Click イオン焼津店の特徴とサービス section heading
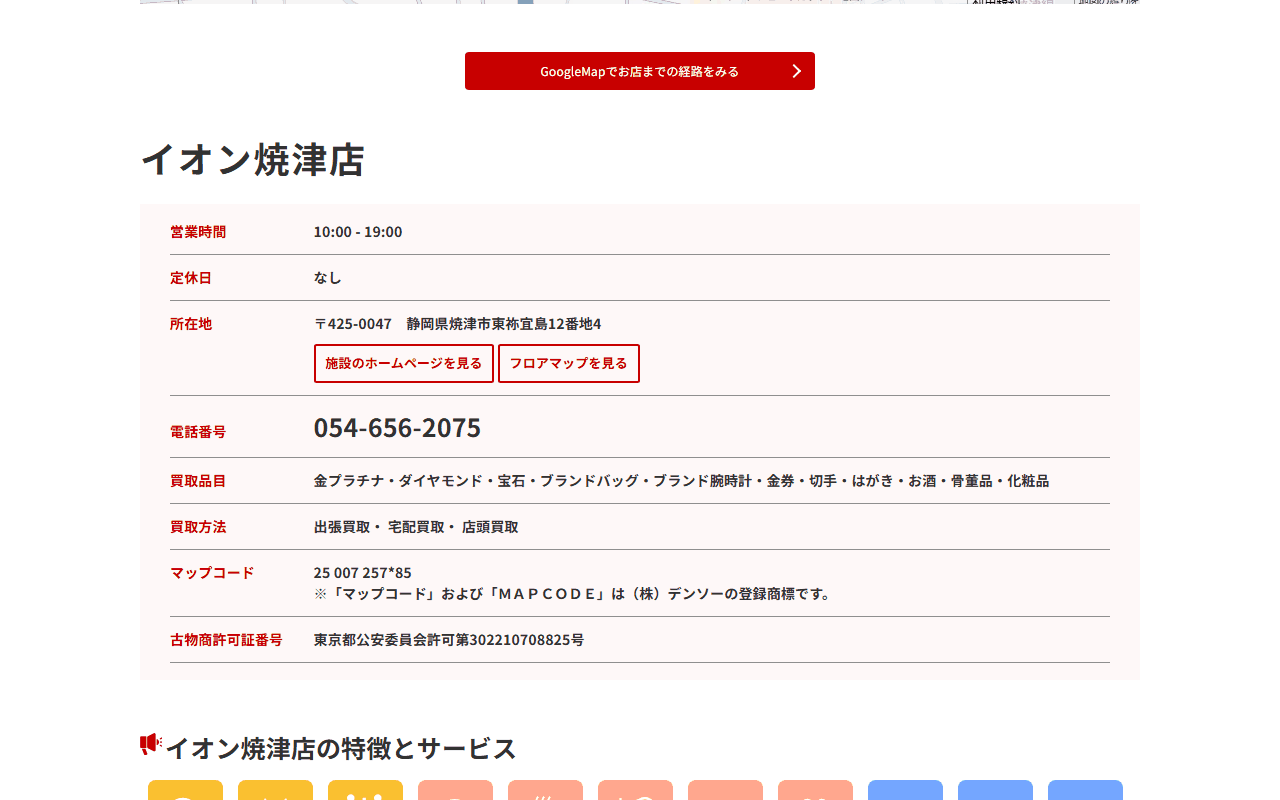This screenshot has width=1280, height=800. coord(340,748)
